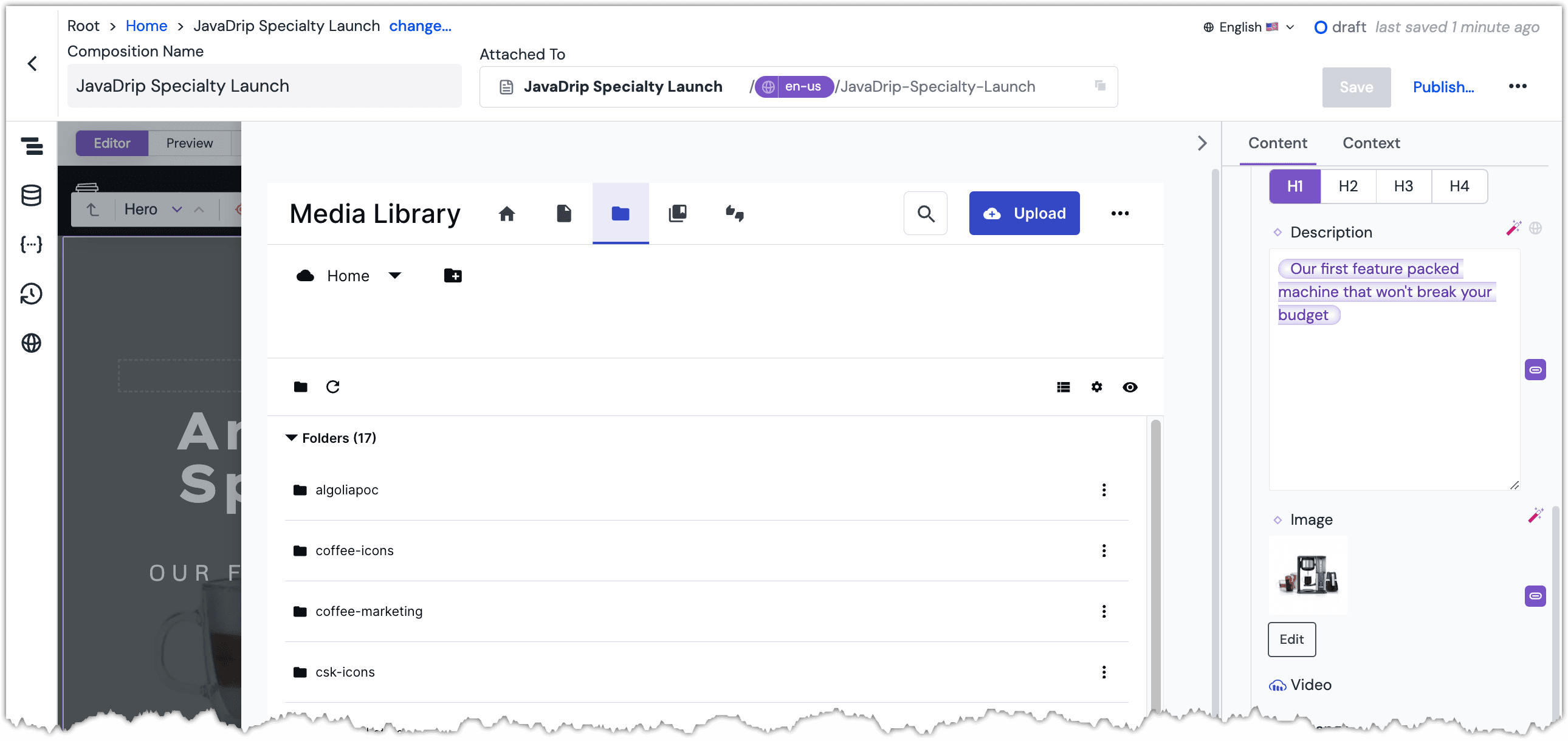Open options menu for csk-icons folder
This screenshot has height=741, width=1568.
(1104, 673)
